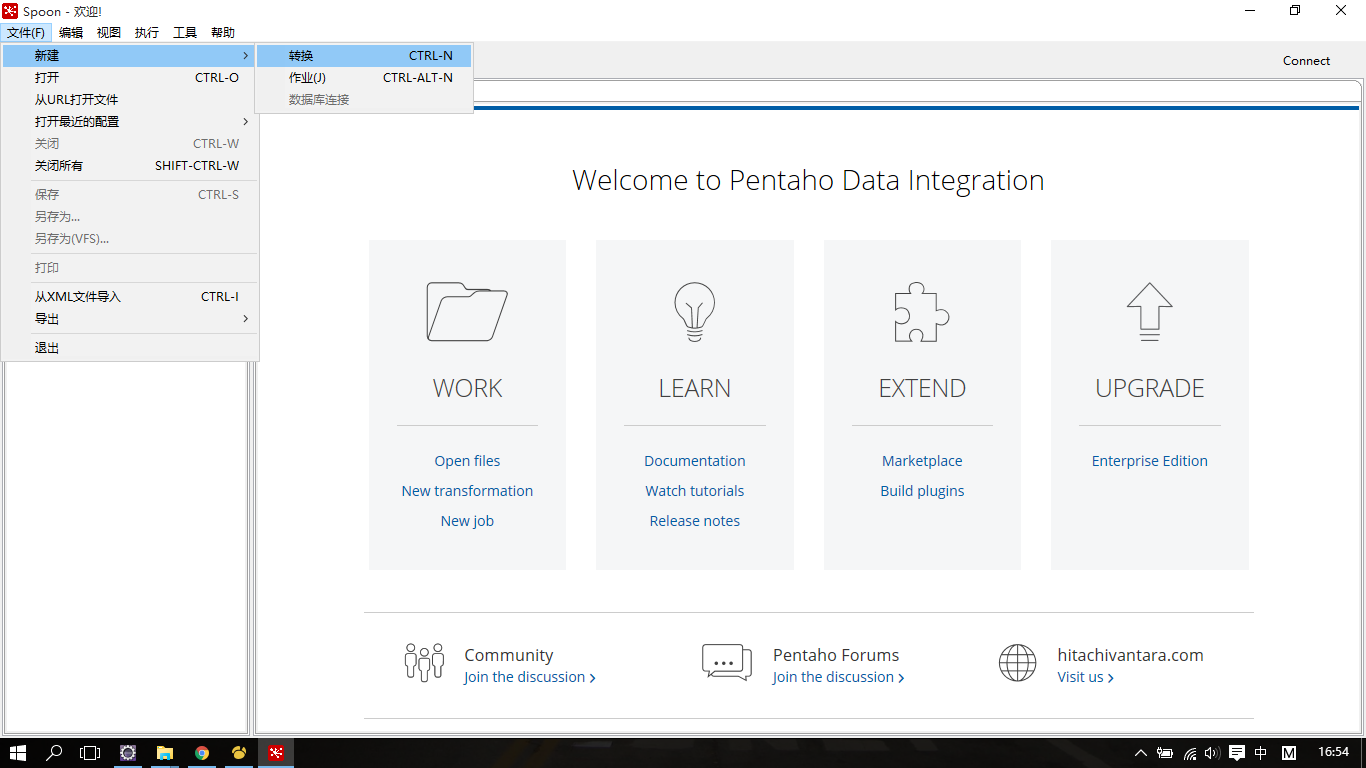
Task: Click the 文件(F) menu bar item
Action: (x=26, y=33)
